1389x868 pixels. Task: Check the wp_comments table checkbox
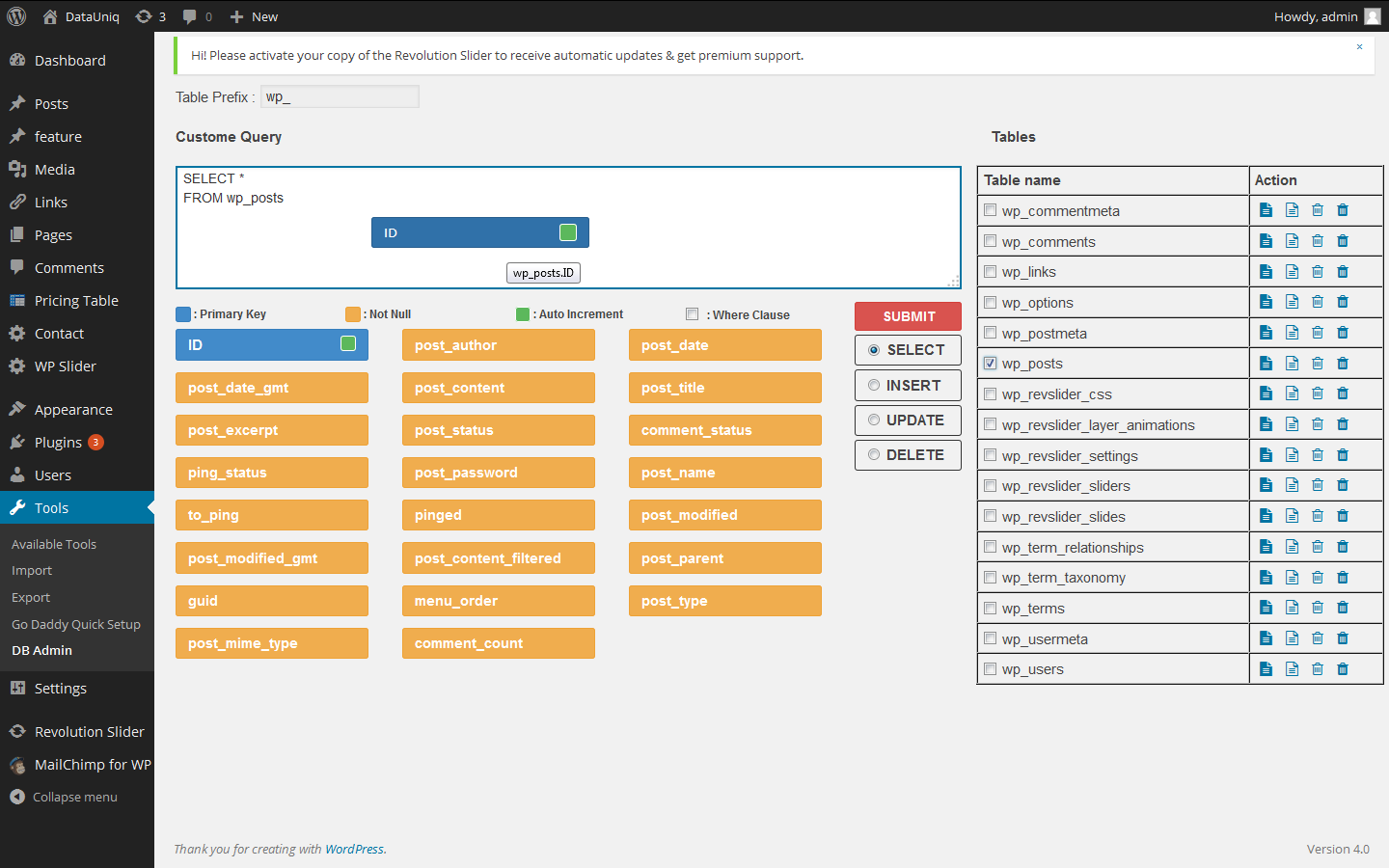[x=990, y=241]
